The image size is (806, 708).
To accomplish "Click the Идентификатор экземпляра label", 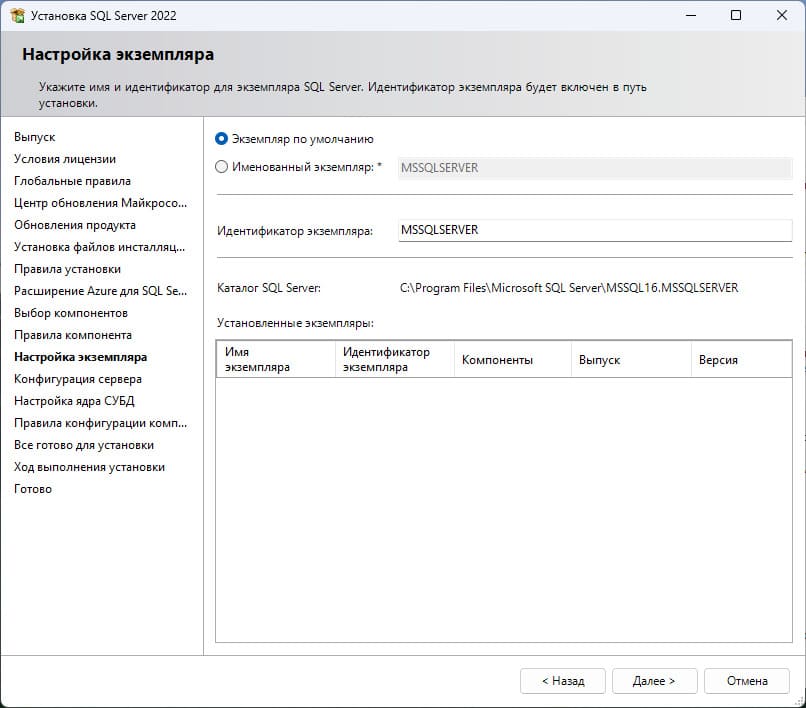I will pyautogui.click(x=295, y=231).
